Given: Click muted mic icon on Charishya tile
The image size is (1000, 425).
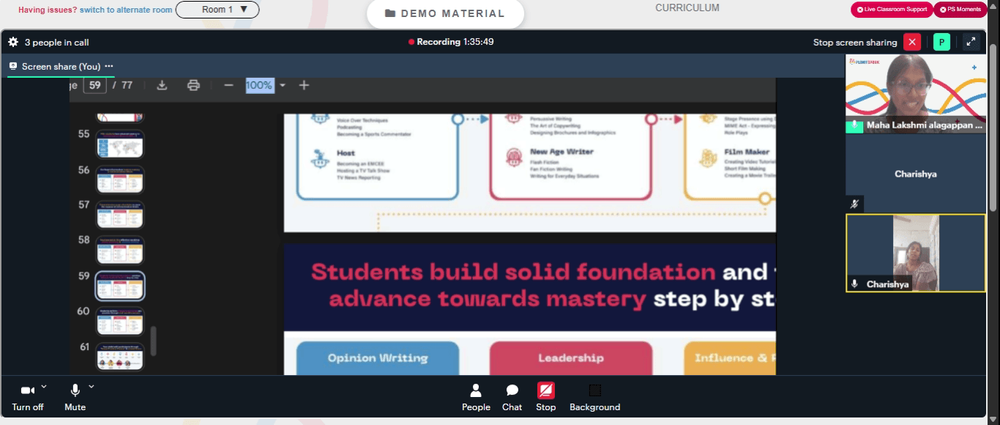Looking at the screenshot, I should 855,204.
